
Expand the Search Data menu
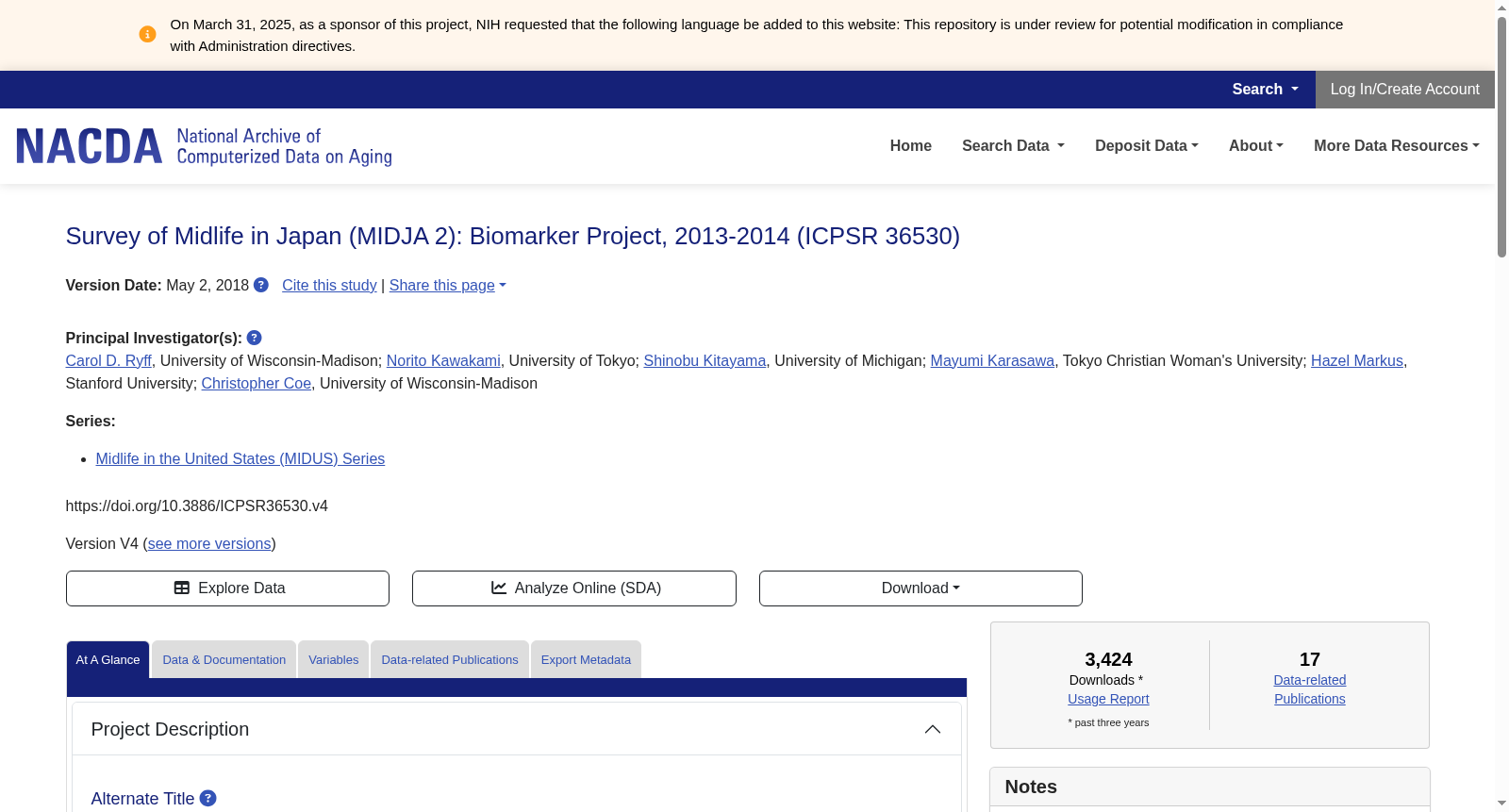pos(1013,146)
